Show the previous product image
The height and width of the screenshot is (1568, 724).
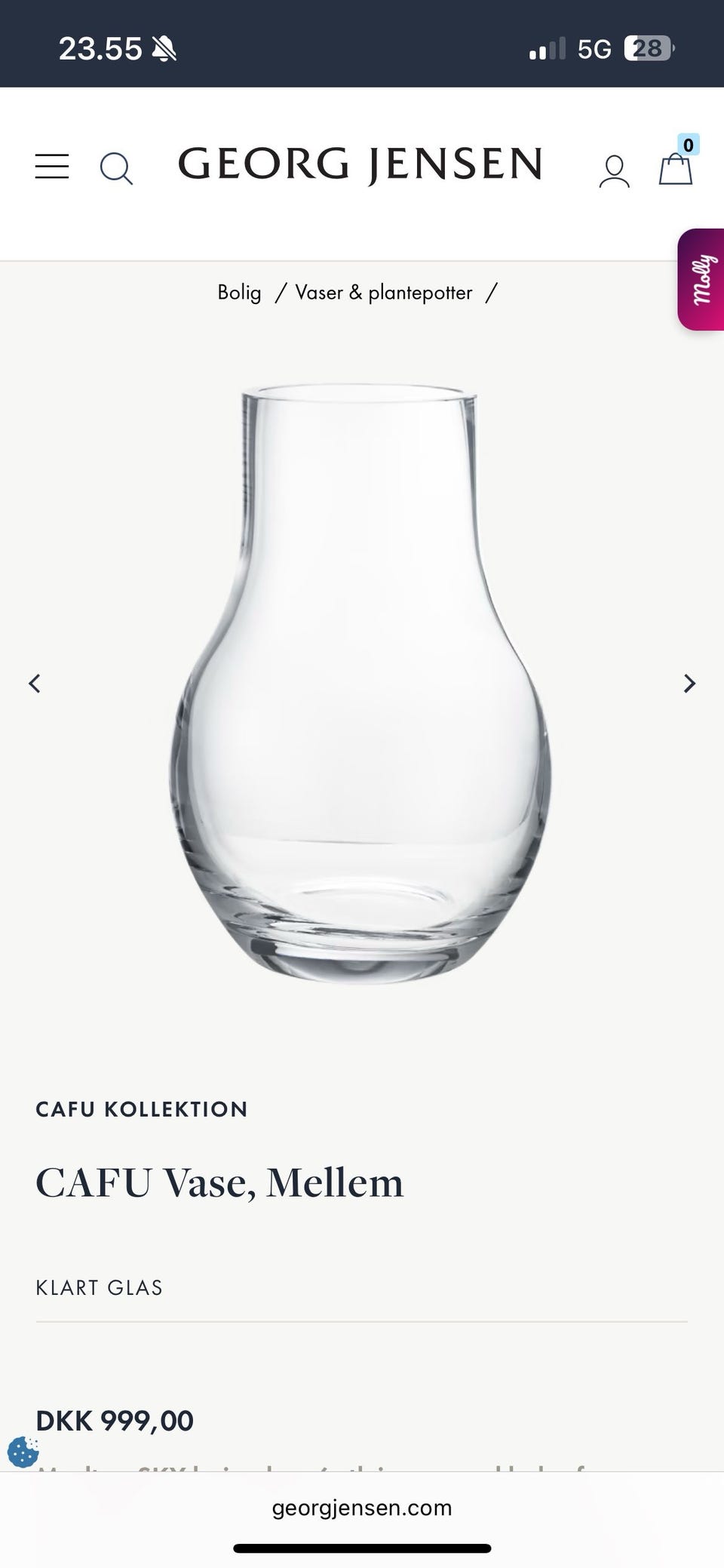pyautogui.click(x=34, y=684)
